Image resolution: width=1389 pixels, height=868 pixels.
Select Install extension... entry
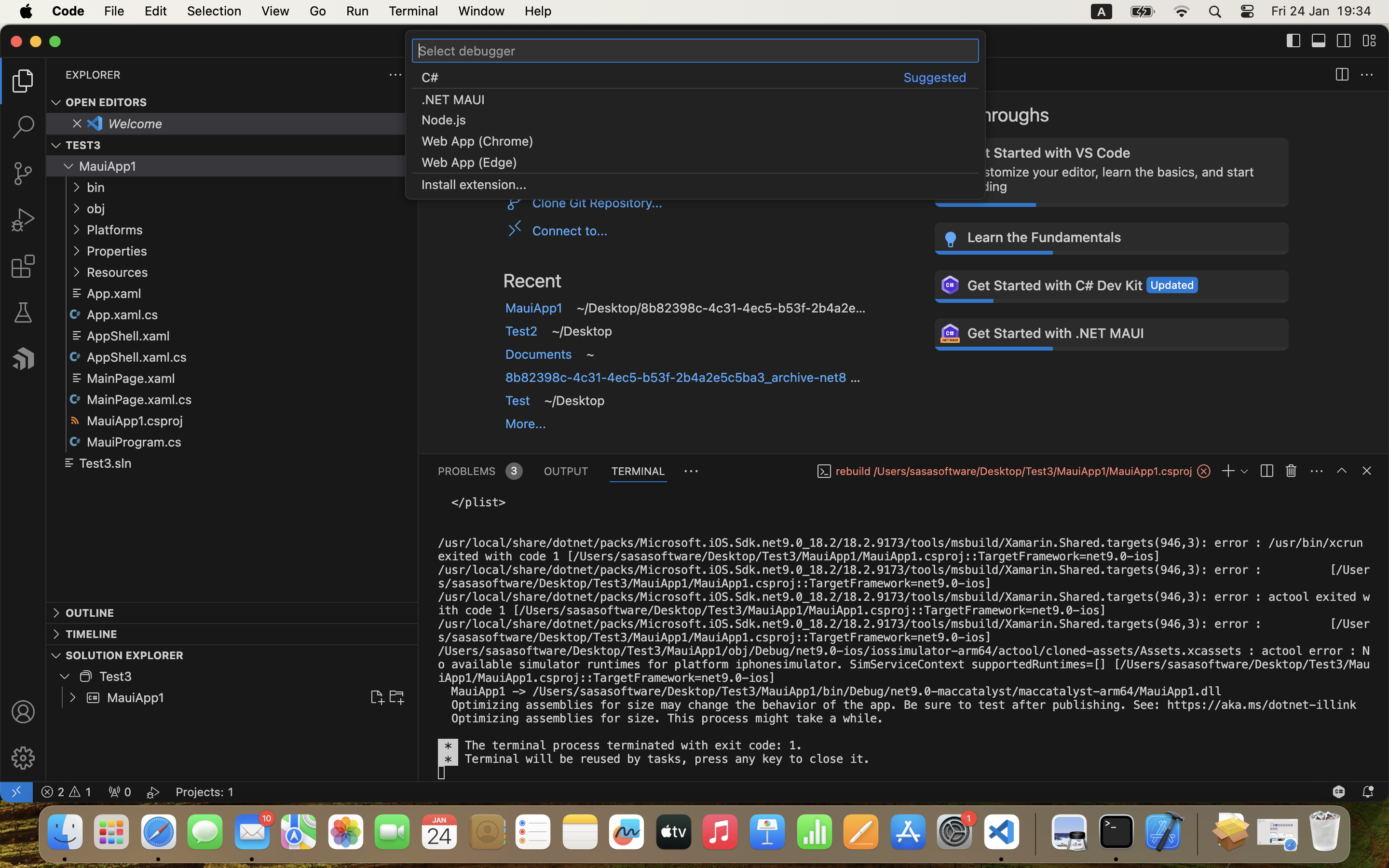pyautogui.click(x=695, y=184)
